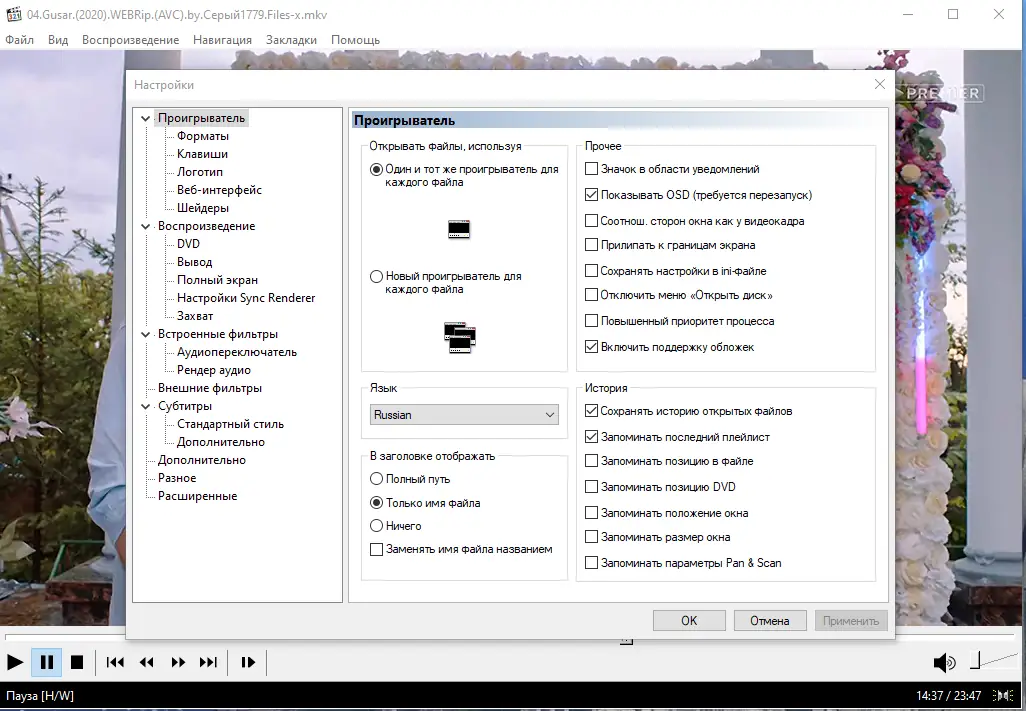Collapse the Воспроизведение tree node

pos(145,226)
